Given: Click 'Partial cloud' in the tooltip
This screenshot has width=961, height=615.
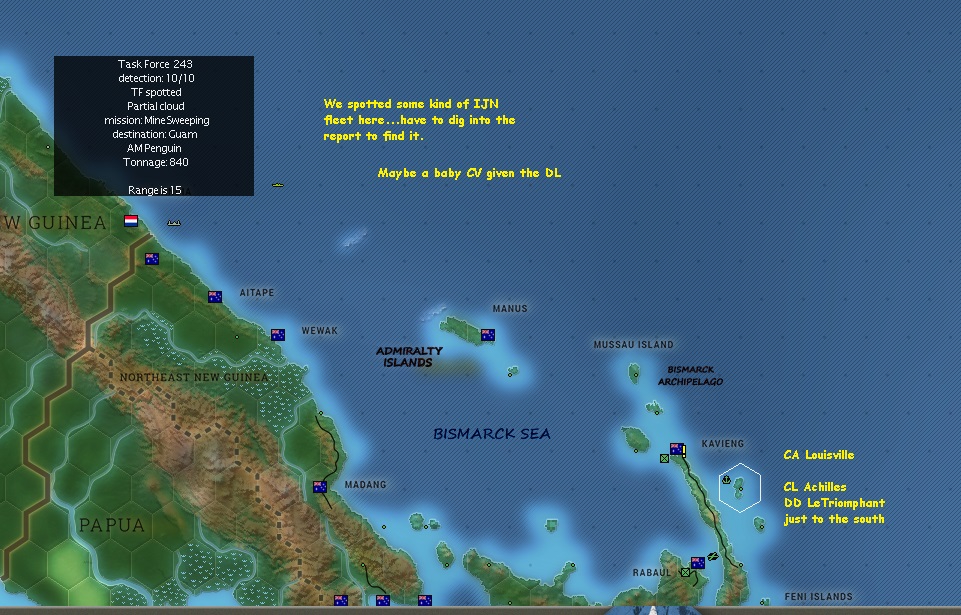Looking at the screenshot, I should pyautogui.click(x=155, y=106).
